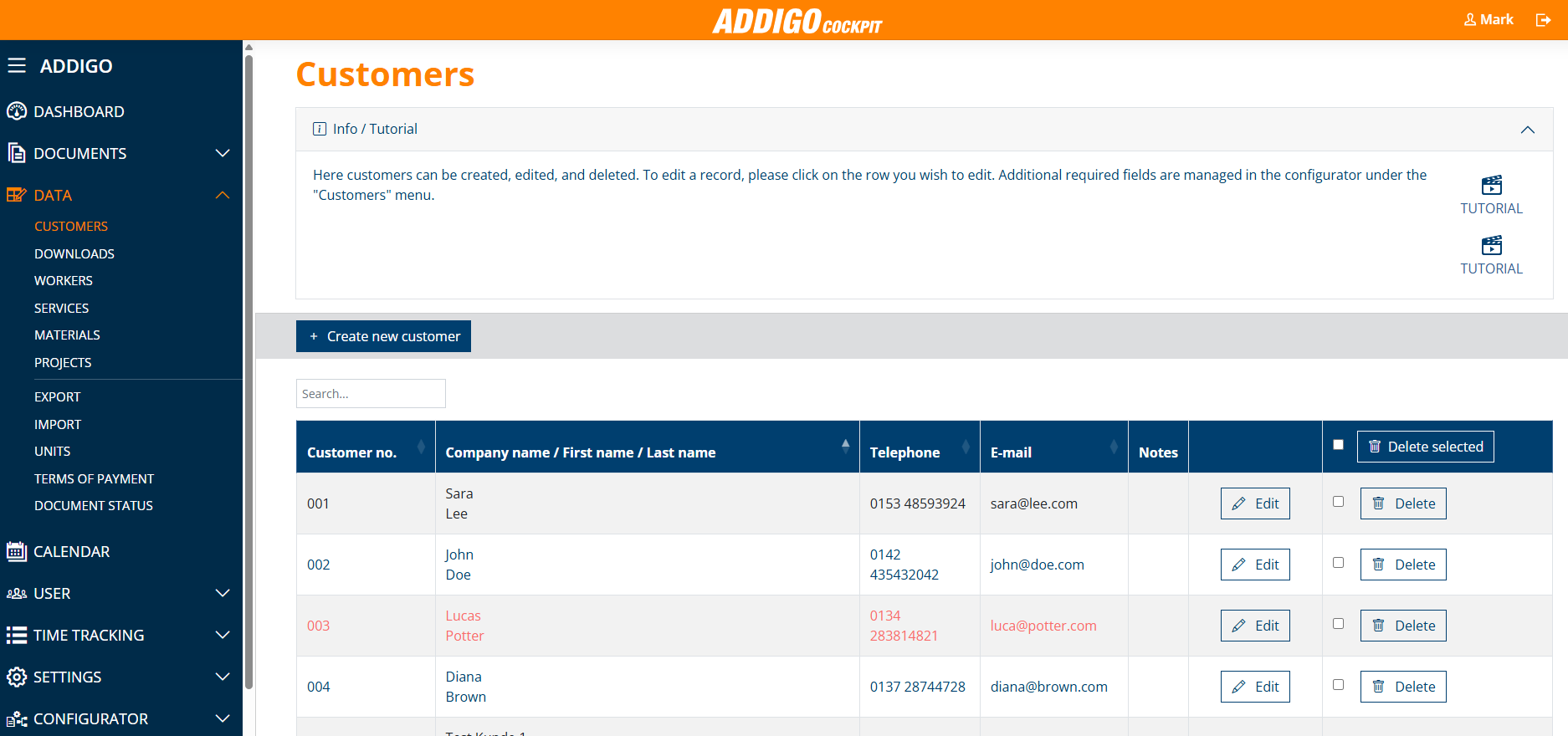Expand the User menu chevron

223,593
